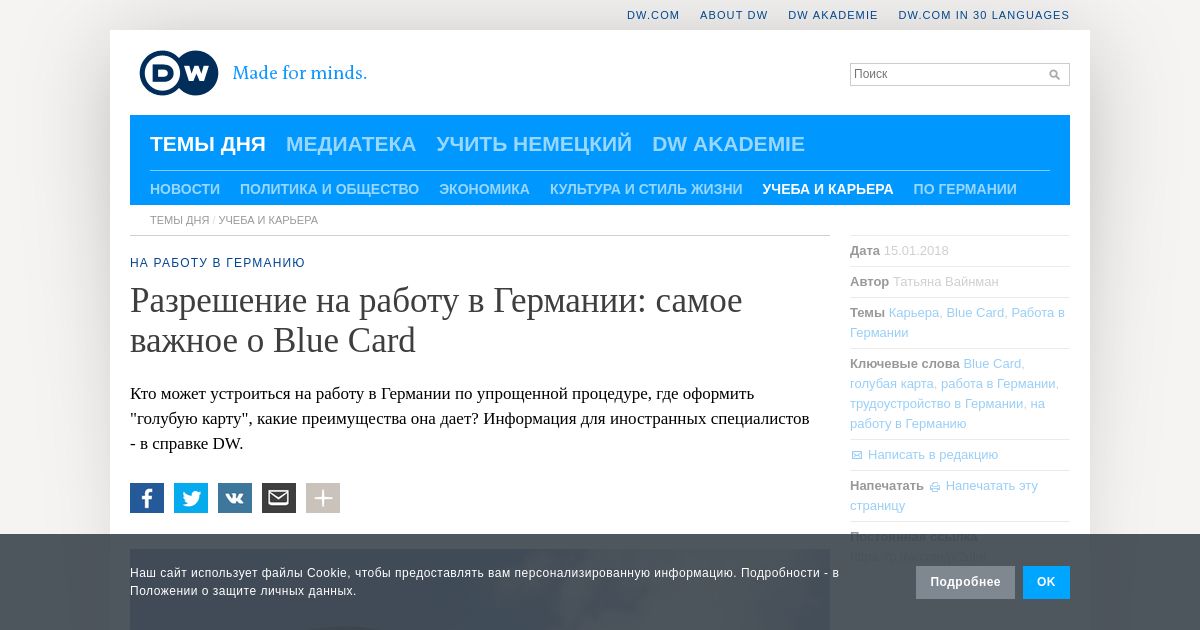Open DW.COM top link
Image resolution: width=1200 pixels, height=630 pixels.
pyautogui.click(x=653, y=15)
